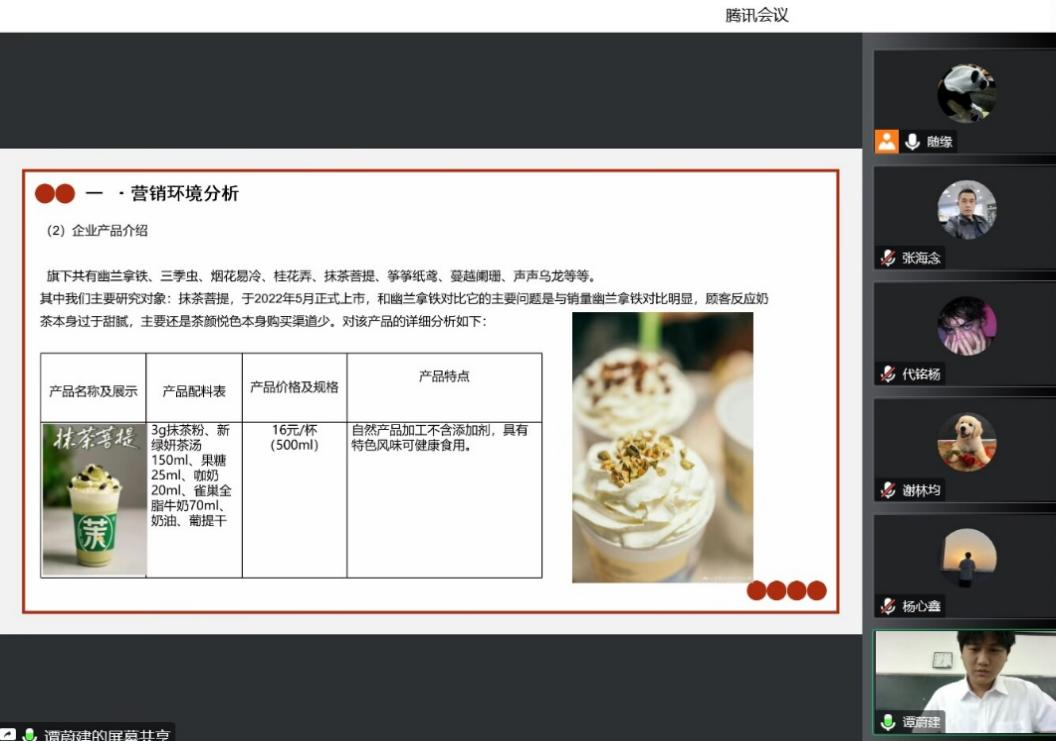Select 张海念's profile photo
The height and width of the screenshot is (741, 1056).
pyautogui.click(x=966, y=210)
